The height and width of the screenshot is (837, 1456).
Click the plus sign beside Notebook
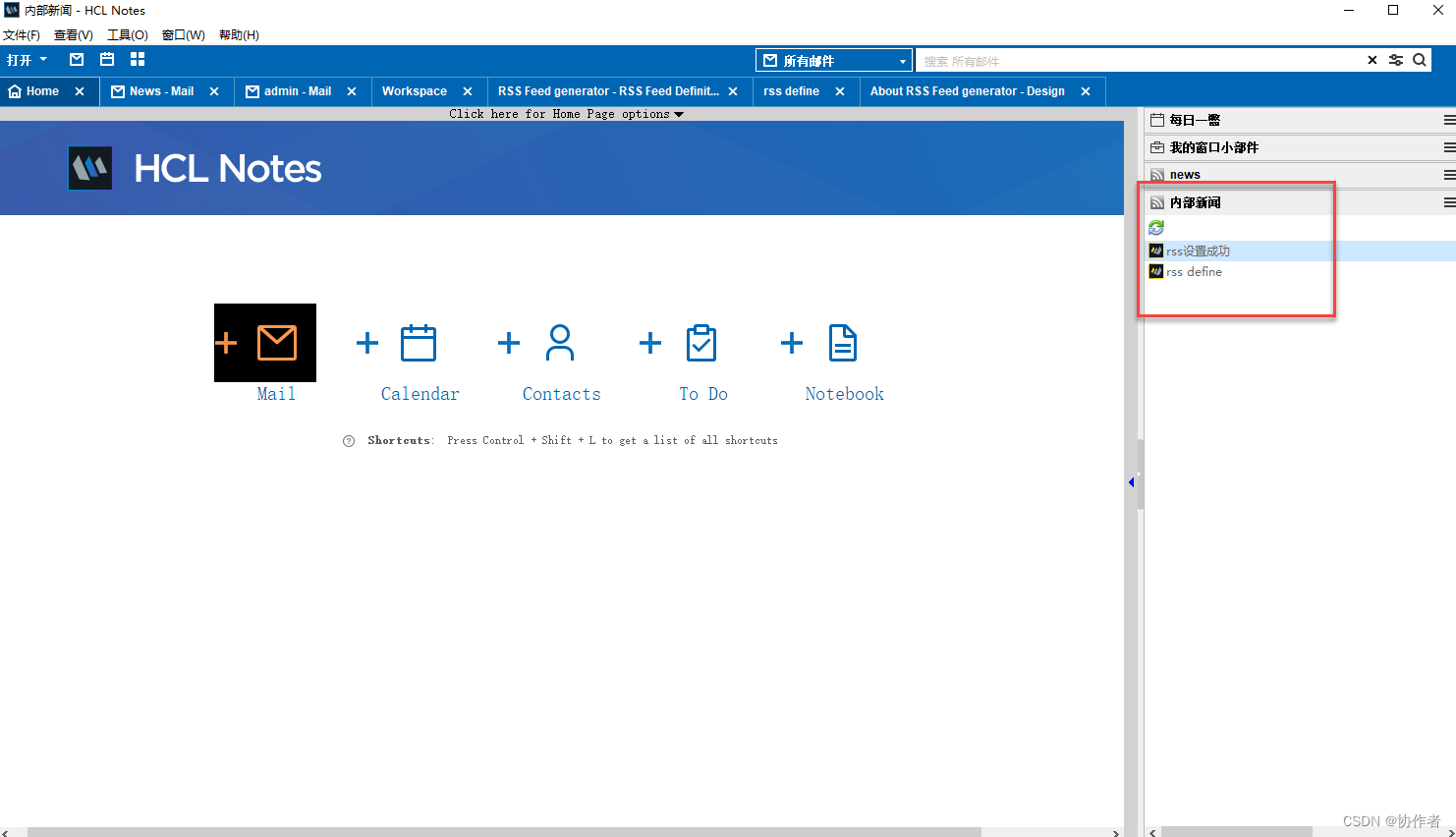(791, 343)
